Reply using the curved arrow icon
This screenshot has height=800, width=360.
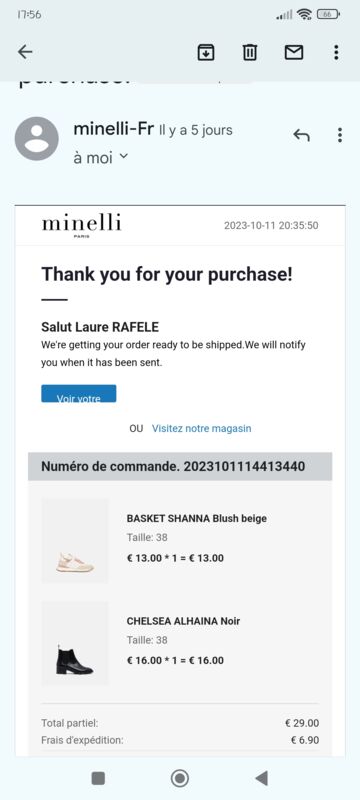[301, 135]
